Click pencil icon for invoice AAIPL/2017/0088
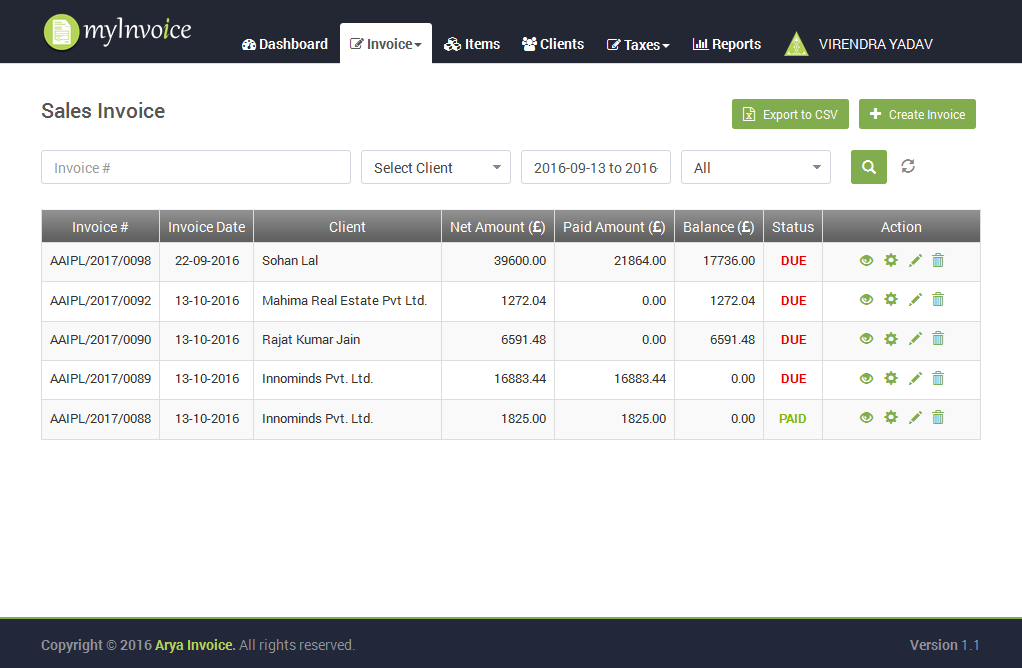The image size is (1022, 668). click(x=915, y=418)
